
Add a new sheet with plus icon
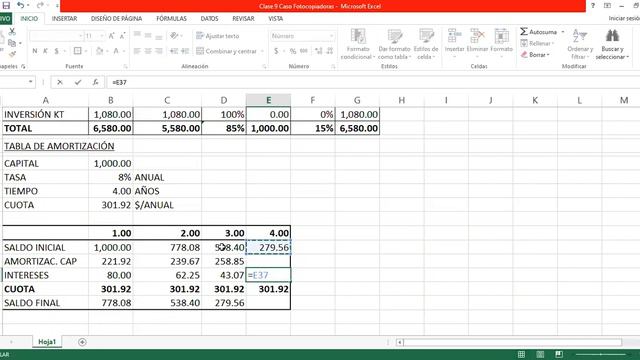82,342
